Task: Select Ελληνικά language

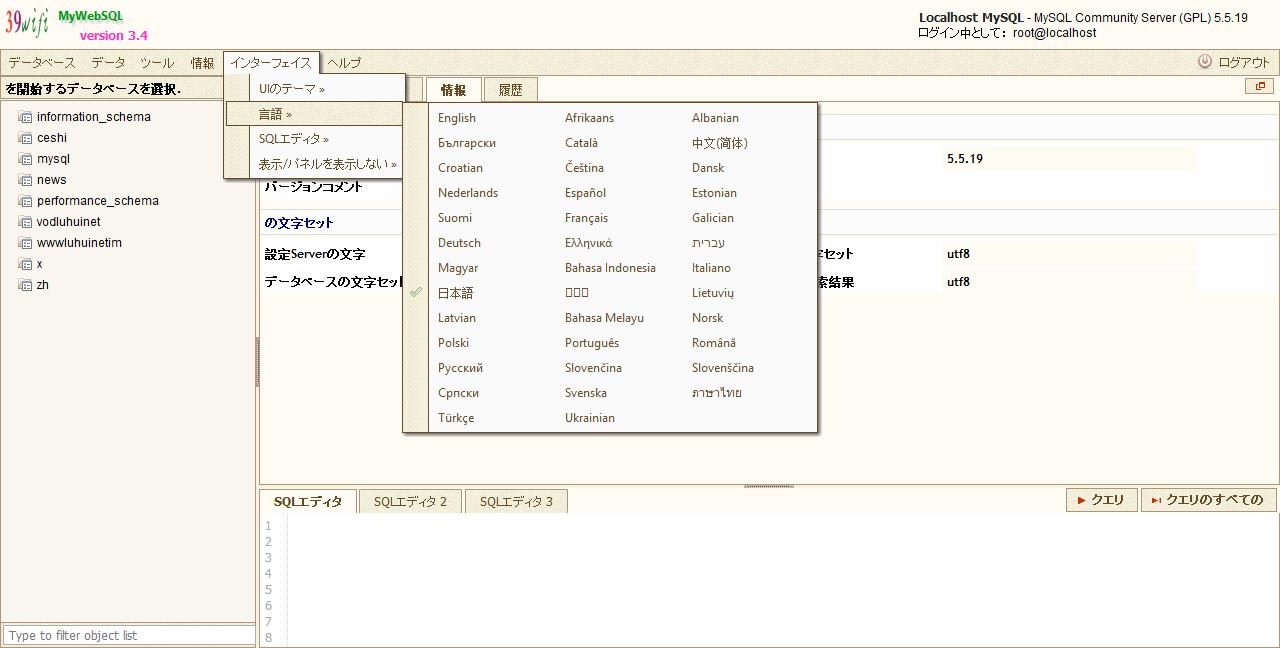Action: 588,243
